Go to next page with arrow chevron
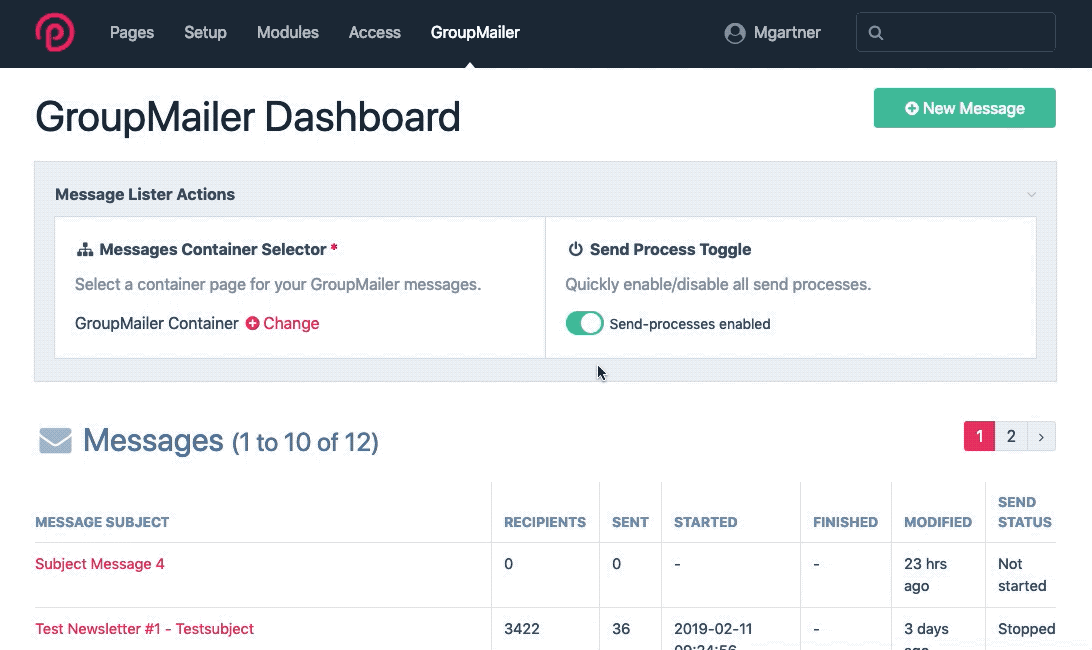Screen dimensions: 1092x650 coord(1041,436)
